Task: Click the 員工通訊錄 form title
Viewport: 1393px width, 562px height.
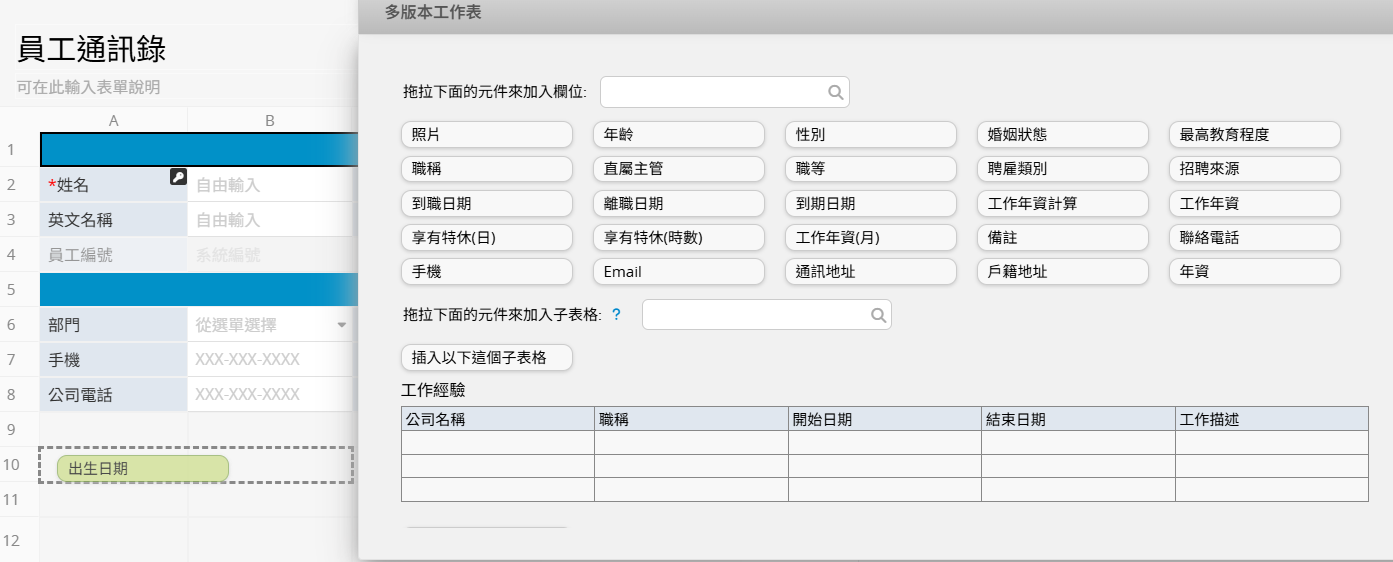Action: point(92,48)
